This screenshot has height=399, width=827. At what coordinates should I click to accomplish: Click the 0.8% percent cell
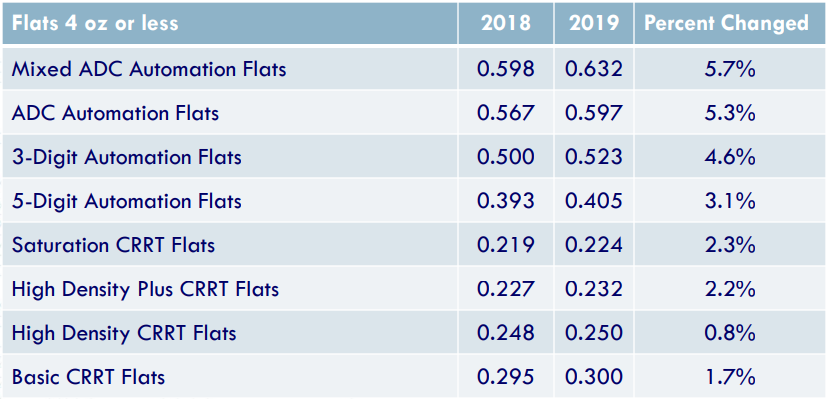tap(730, 333)
